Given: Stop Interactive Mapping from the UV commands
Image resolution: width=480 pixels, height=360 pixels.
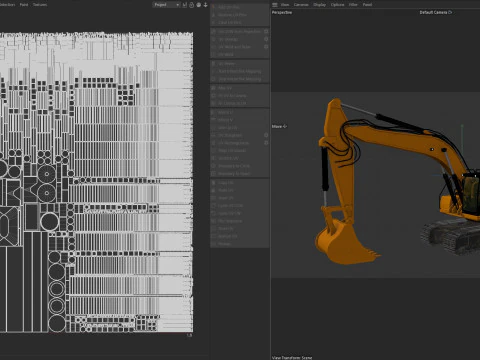Looking at the screenshot, I should click(x=239, y=79).
